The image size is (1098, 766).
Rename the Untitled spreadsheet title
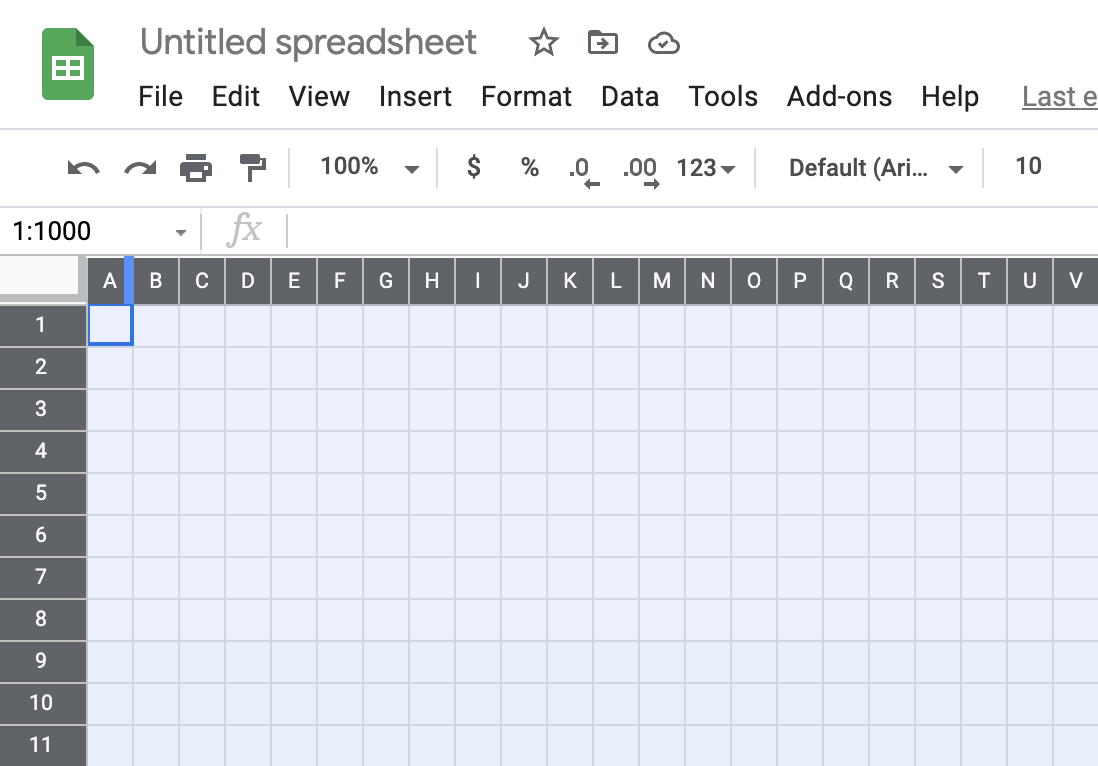[x=306, y=43]
